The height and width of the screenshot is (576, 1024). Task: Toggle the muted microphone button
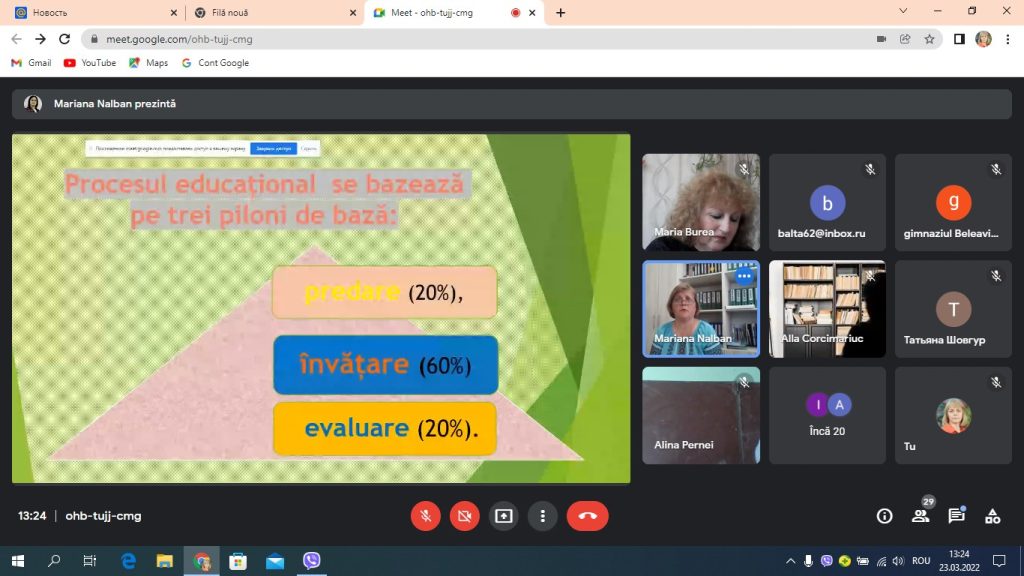(425, 516)
